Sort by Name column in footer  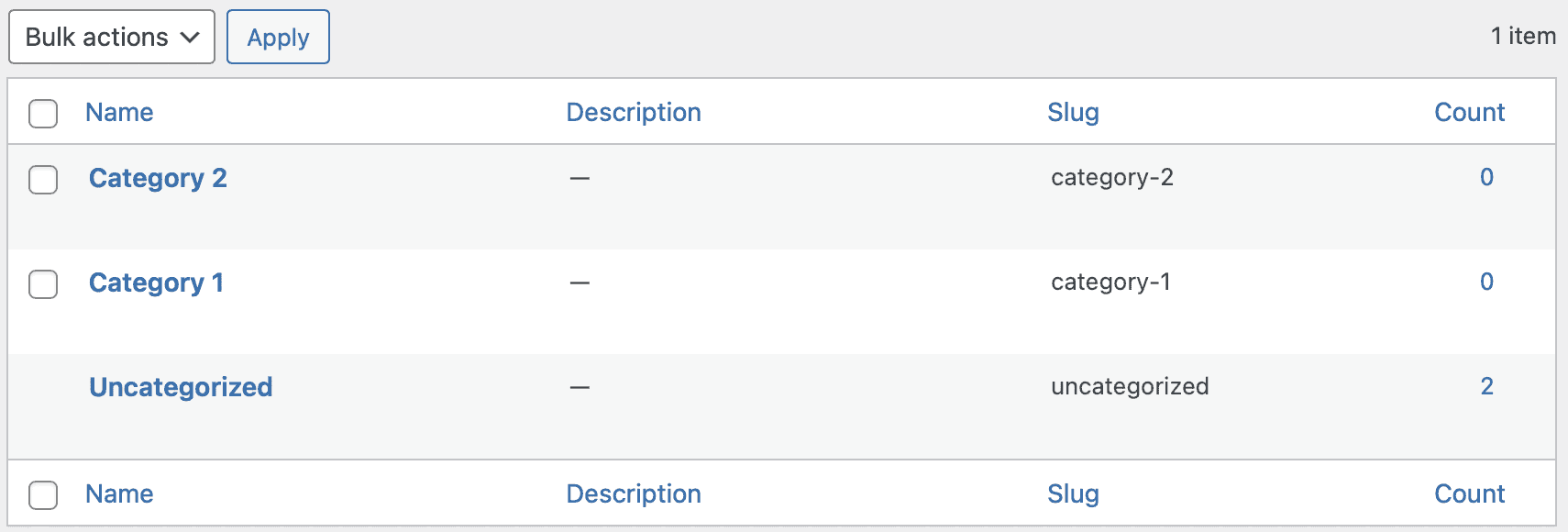coord(119,493)
